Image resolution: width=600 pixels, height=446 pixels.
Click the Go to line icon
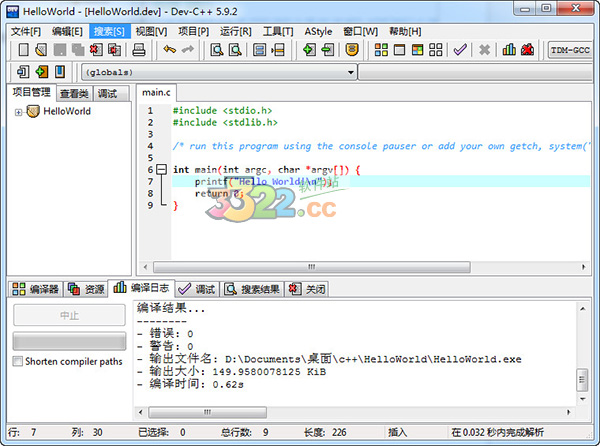tap(278, 50)
